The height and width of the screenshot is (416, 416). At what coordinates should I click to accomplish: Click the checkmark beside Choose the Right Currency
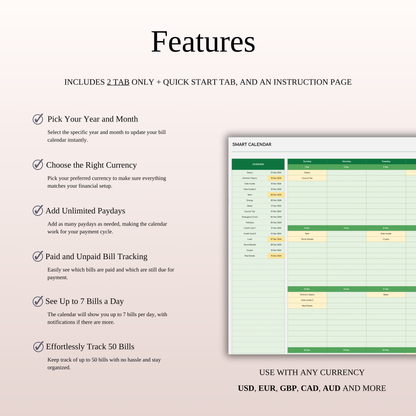tap(38, 165)
